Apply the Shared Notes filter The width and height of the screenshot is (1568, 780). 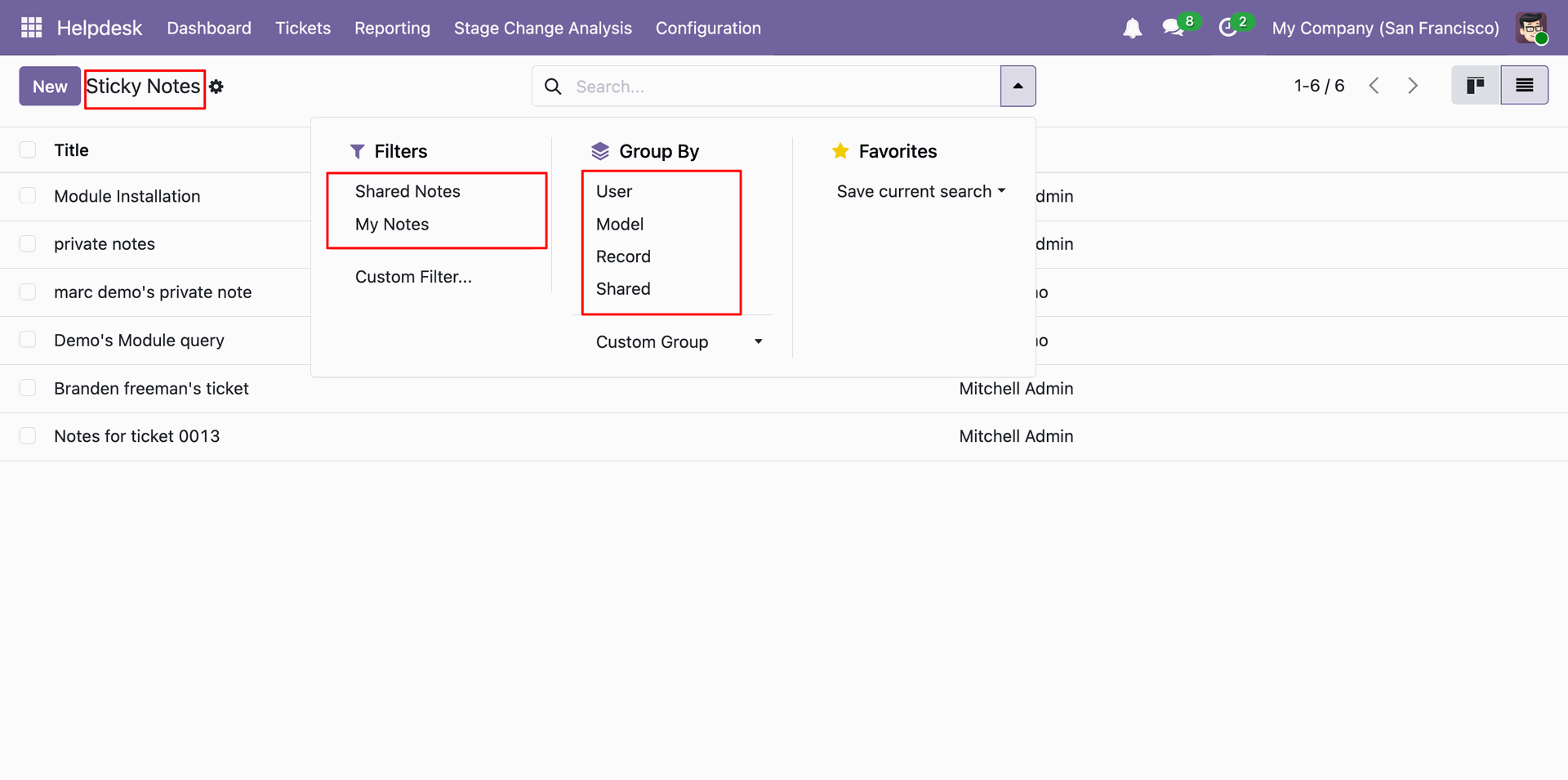(x=408, y=192)
